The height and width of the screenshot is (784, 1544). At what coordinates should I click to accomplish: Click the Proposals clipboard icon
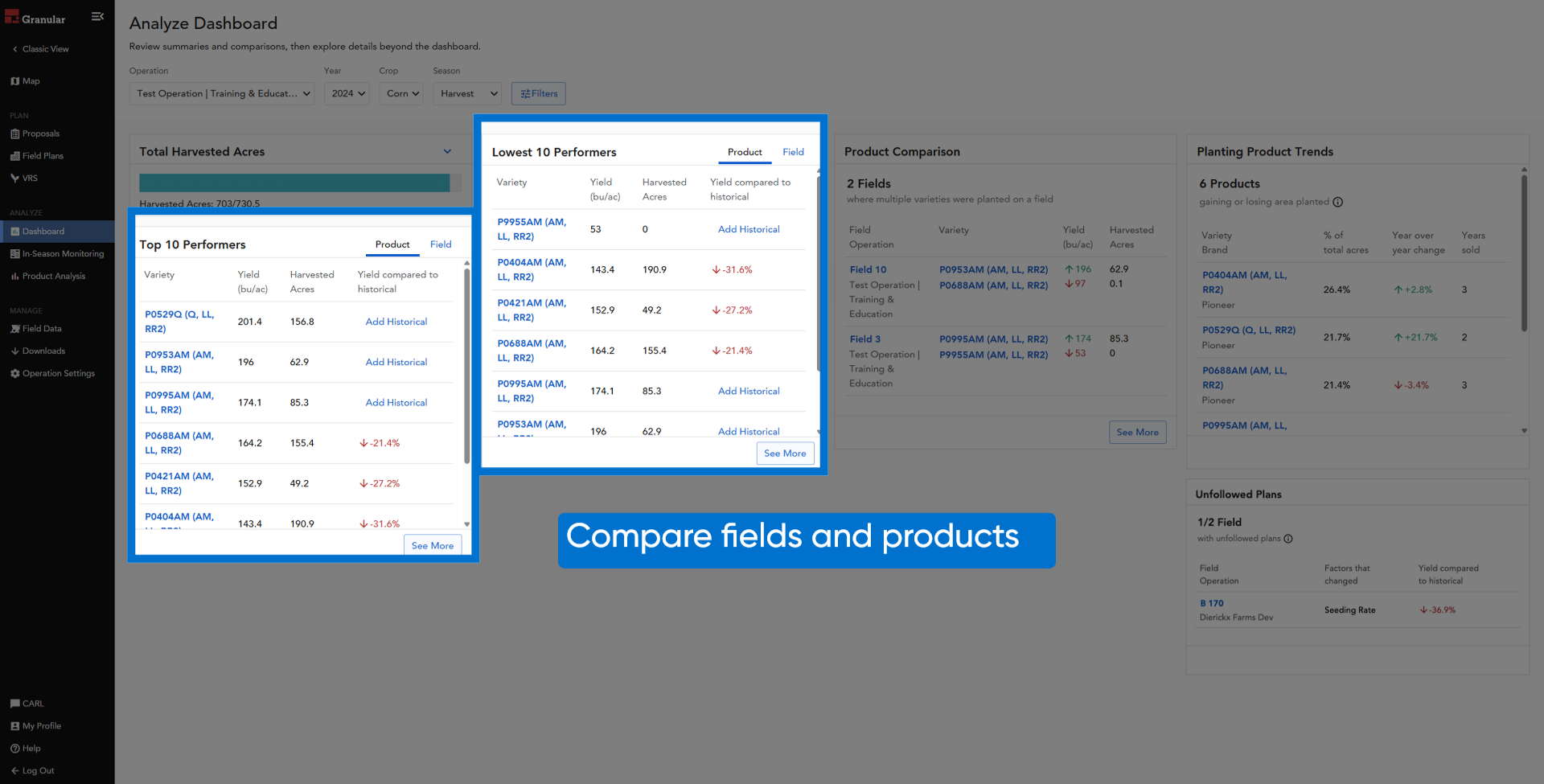(x=14, y=134)
